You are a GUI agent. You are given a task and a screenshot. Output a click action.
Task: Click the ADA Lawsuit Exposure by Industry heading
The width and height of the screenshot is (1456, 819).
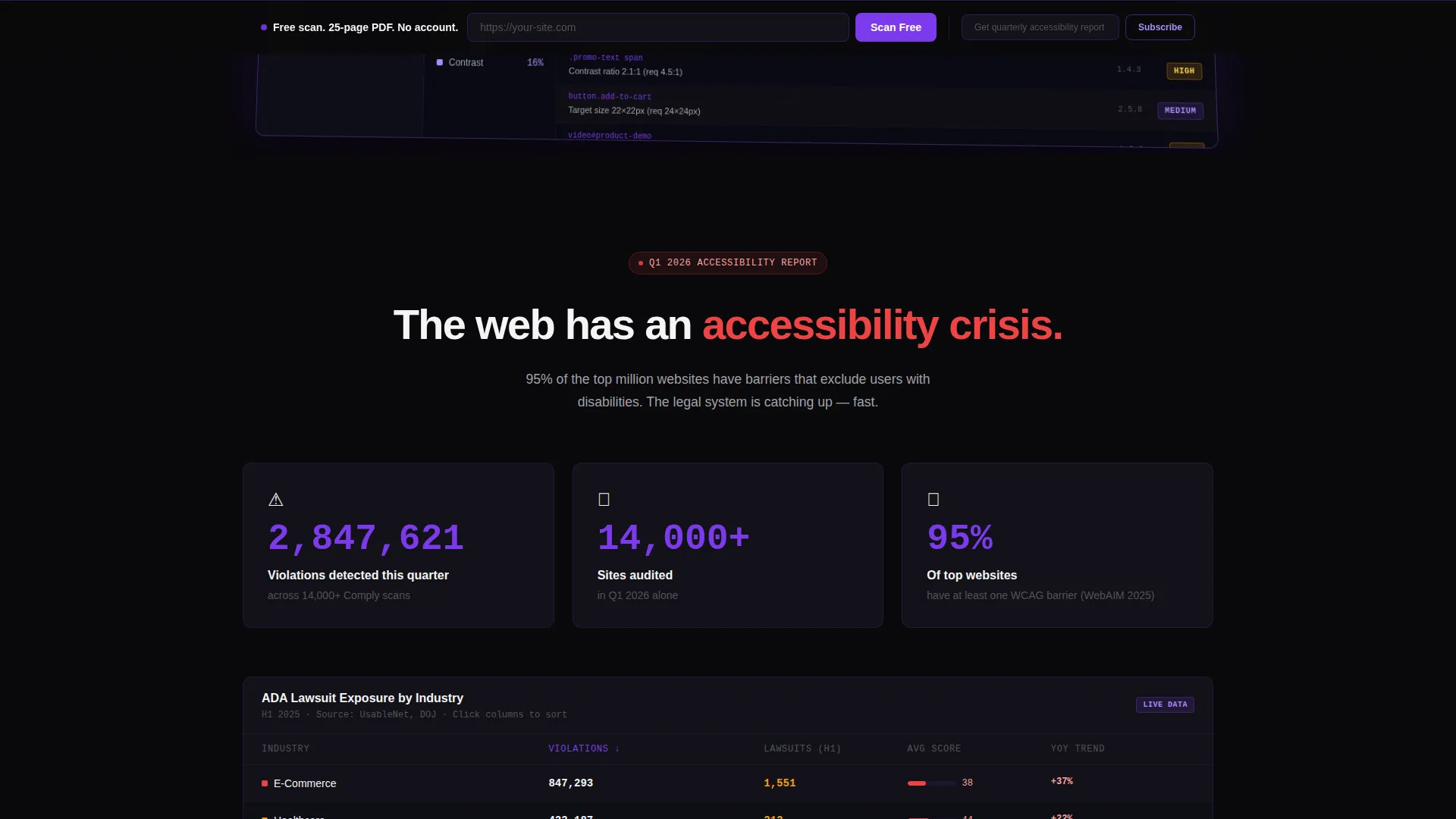(x=362, y=698)
